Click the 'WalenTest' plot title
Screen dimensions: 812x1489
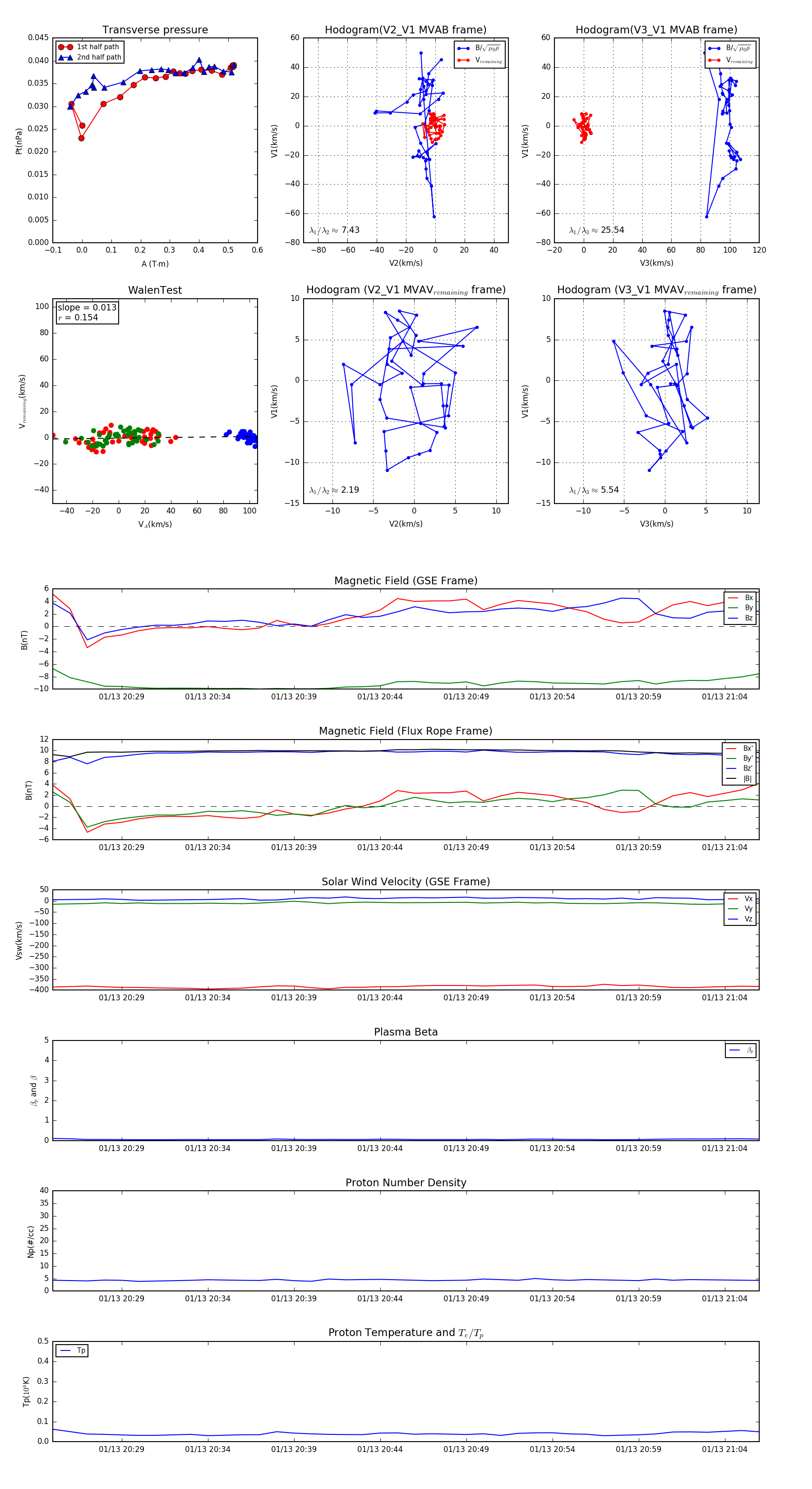click(x=155, y=290)
